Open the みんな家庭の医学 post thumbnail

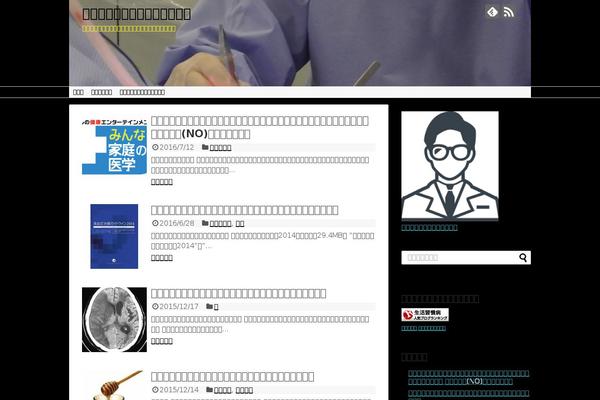[114, 147]
